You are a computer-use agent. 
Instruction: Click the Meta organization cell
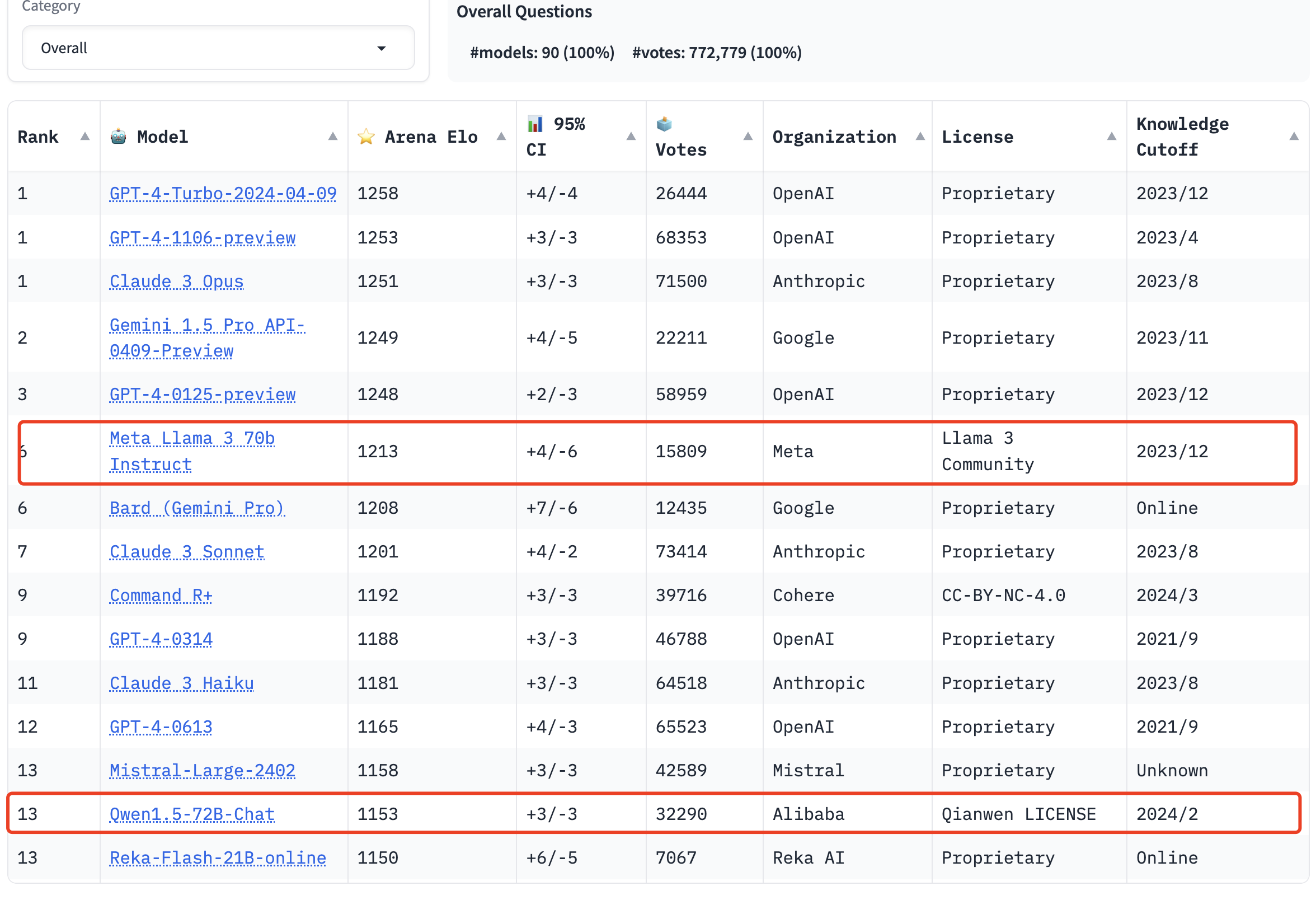[793, 452]
